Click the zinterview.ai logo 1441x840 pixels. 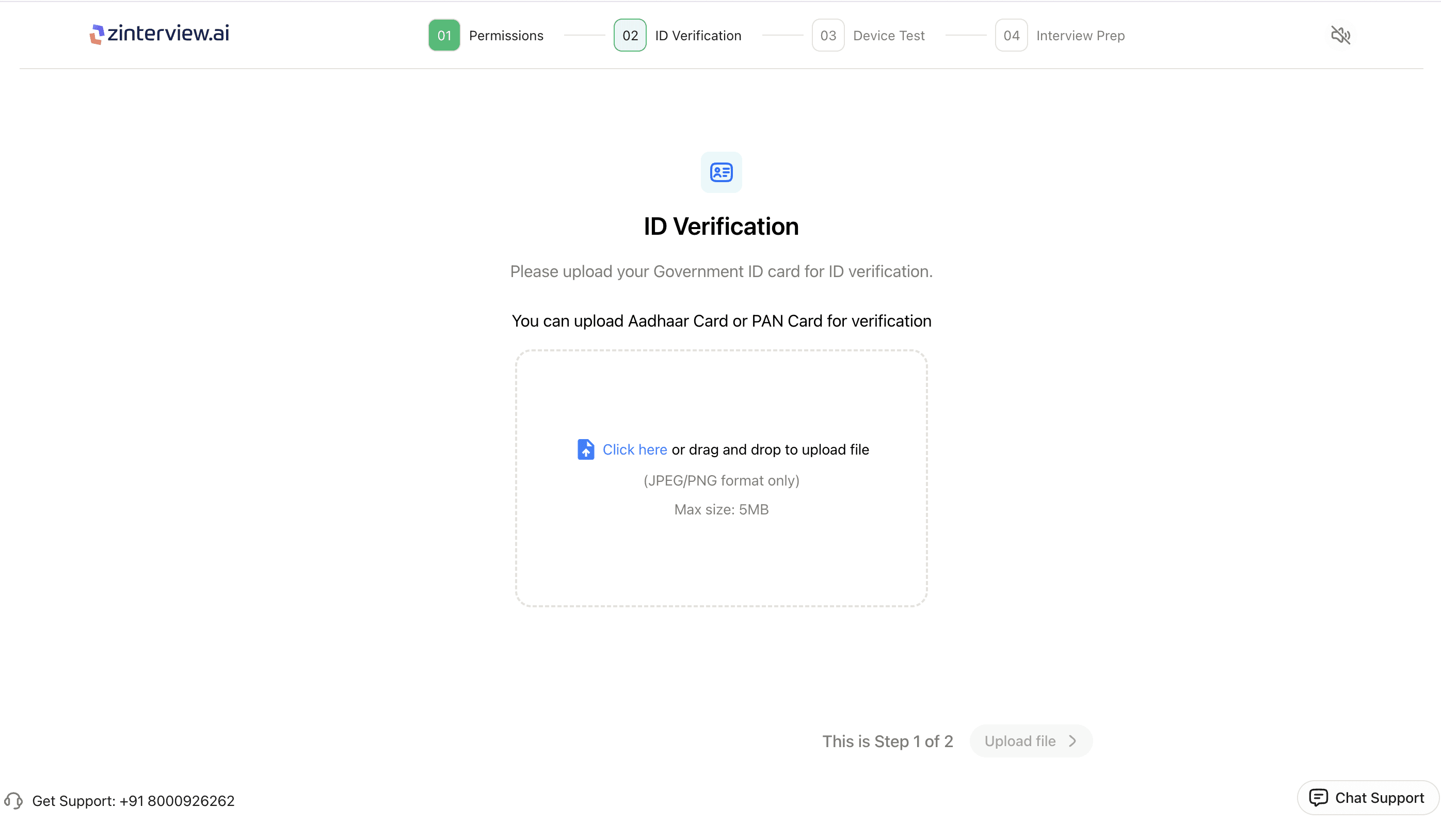[159, 34]
